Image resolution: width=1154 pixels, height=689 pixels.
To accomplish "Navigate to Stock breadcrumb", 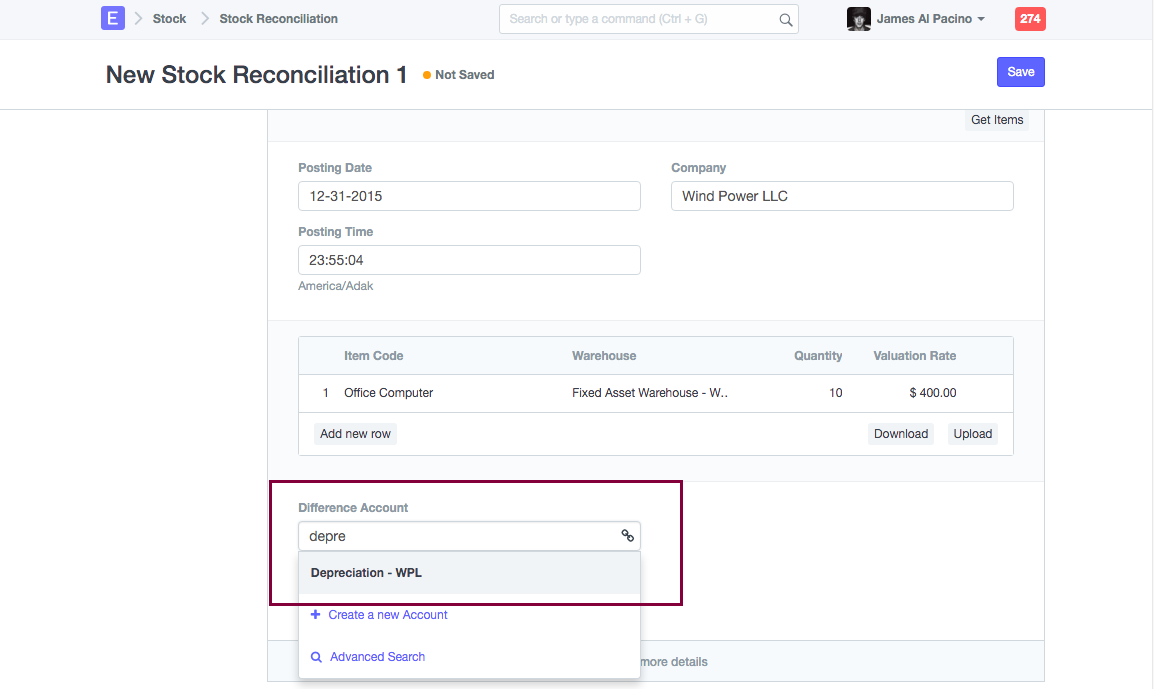I will 169,19.
